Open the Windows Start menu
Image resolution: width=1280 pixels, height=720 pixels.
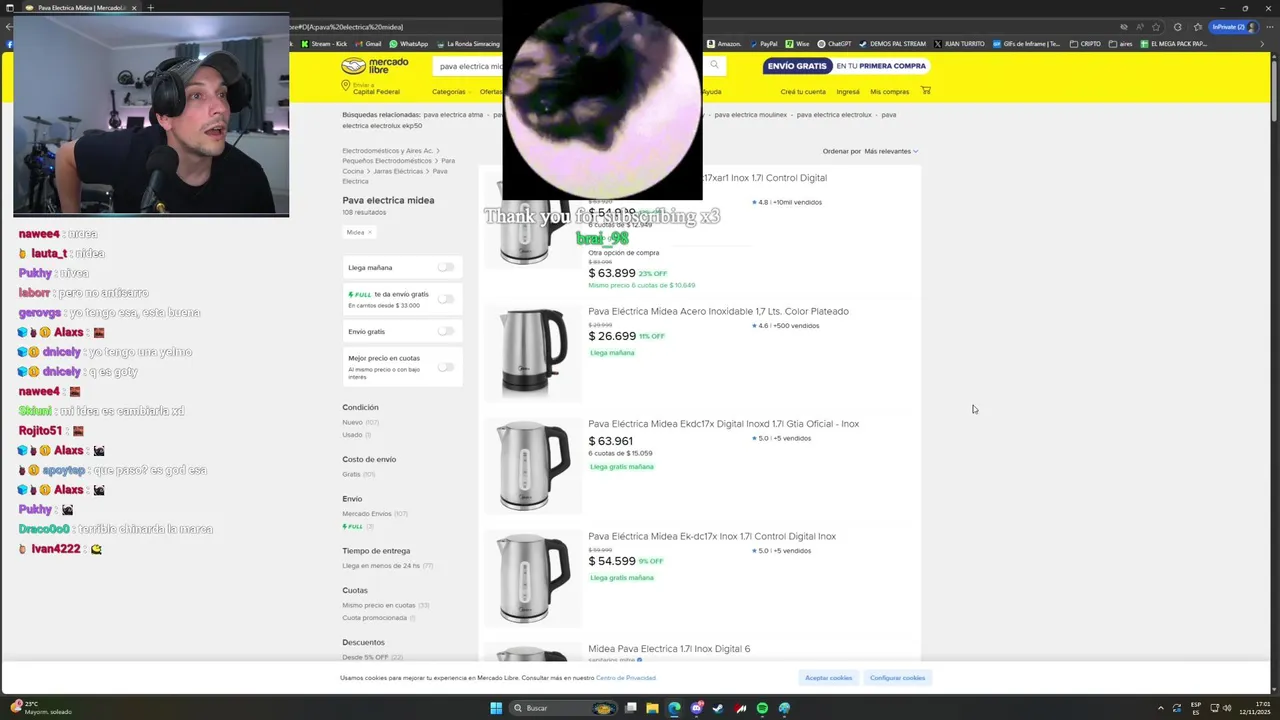coord(496,708)
